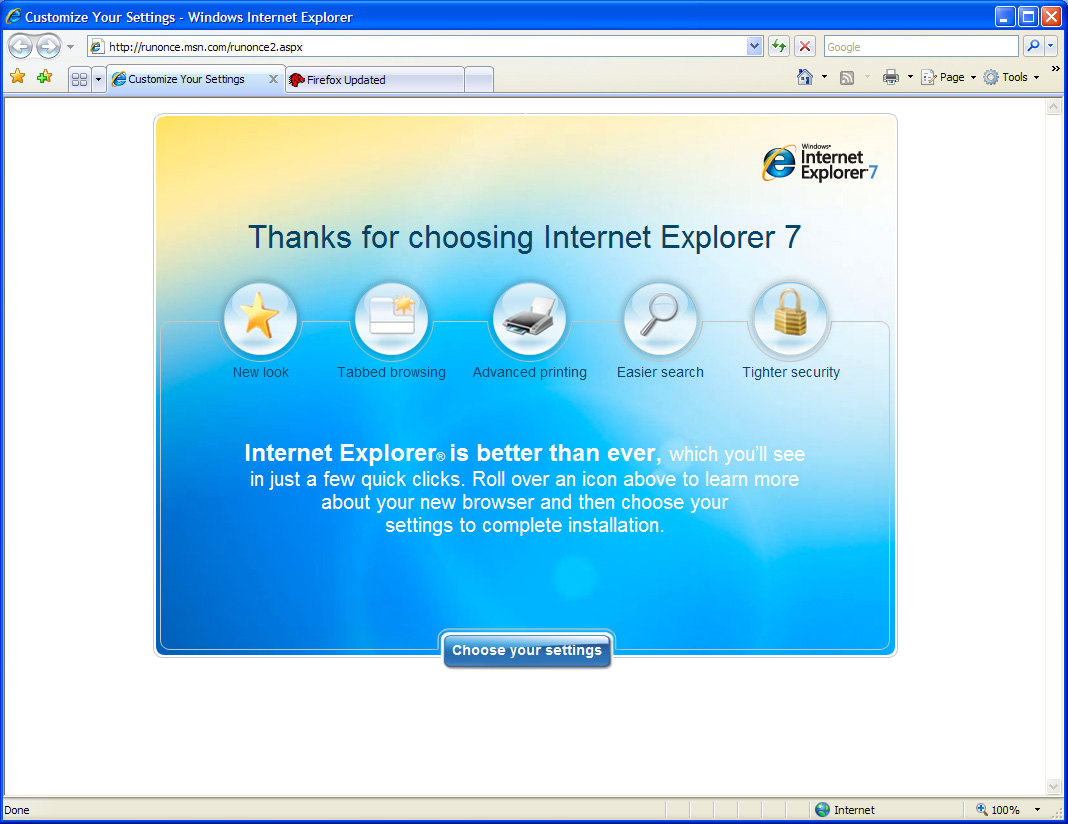Click the RSS Feeds icon

tap(847, 78)
